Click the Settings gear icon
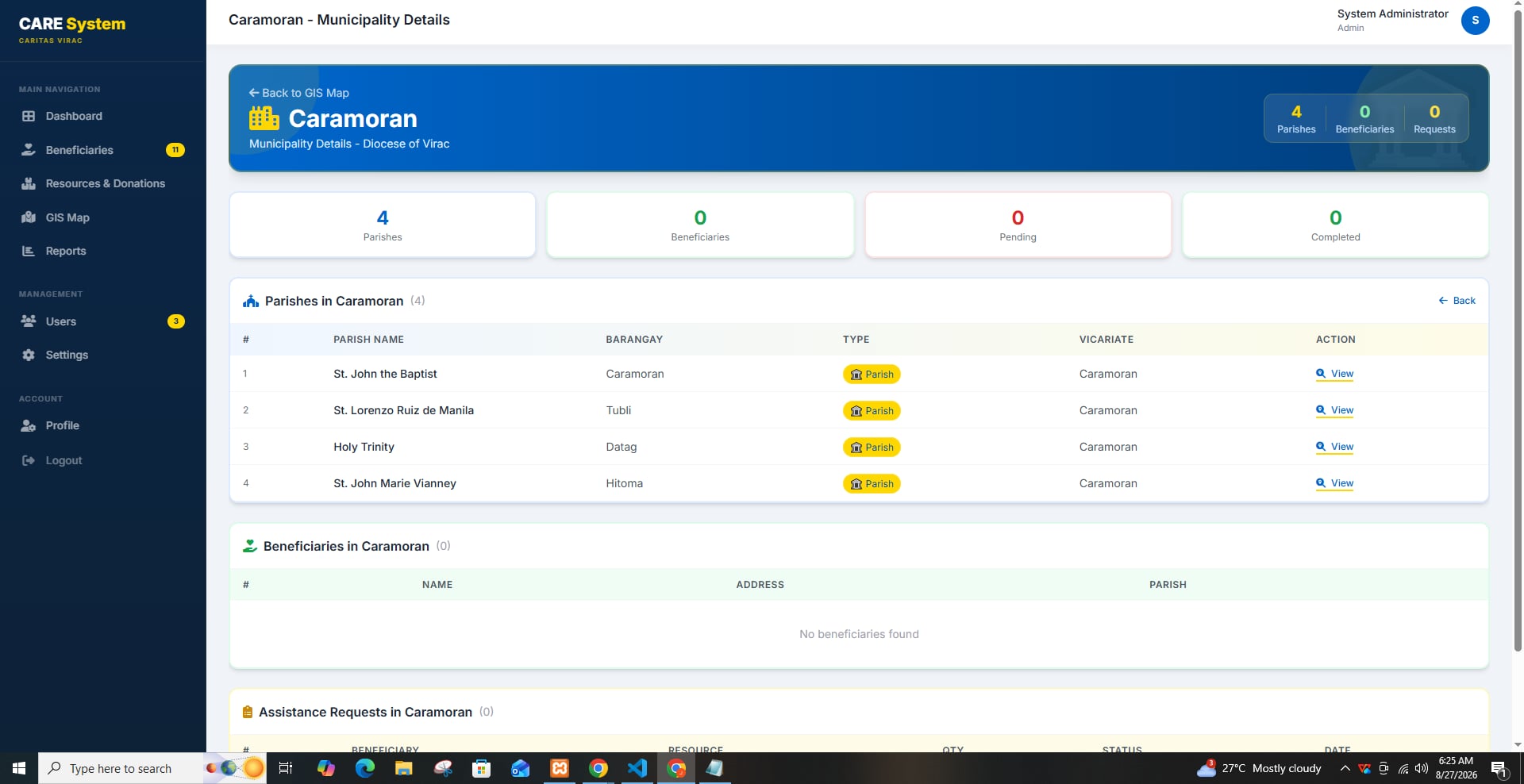This screenshot has width=1524, height=784. 29,355
